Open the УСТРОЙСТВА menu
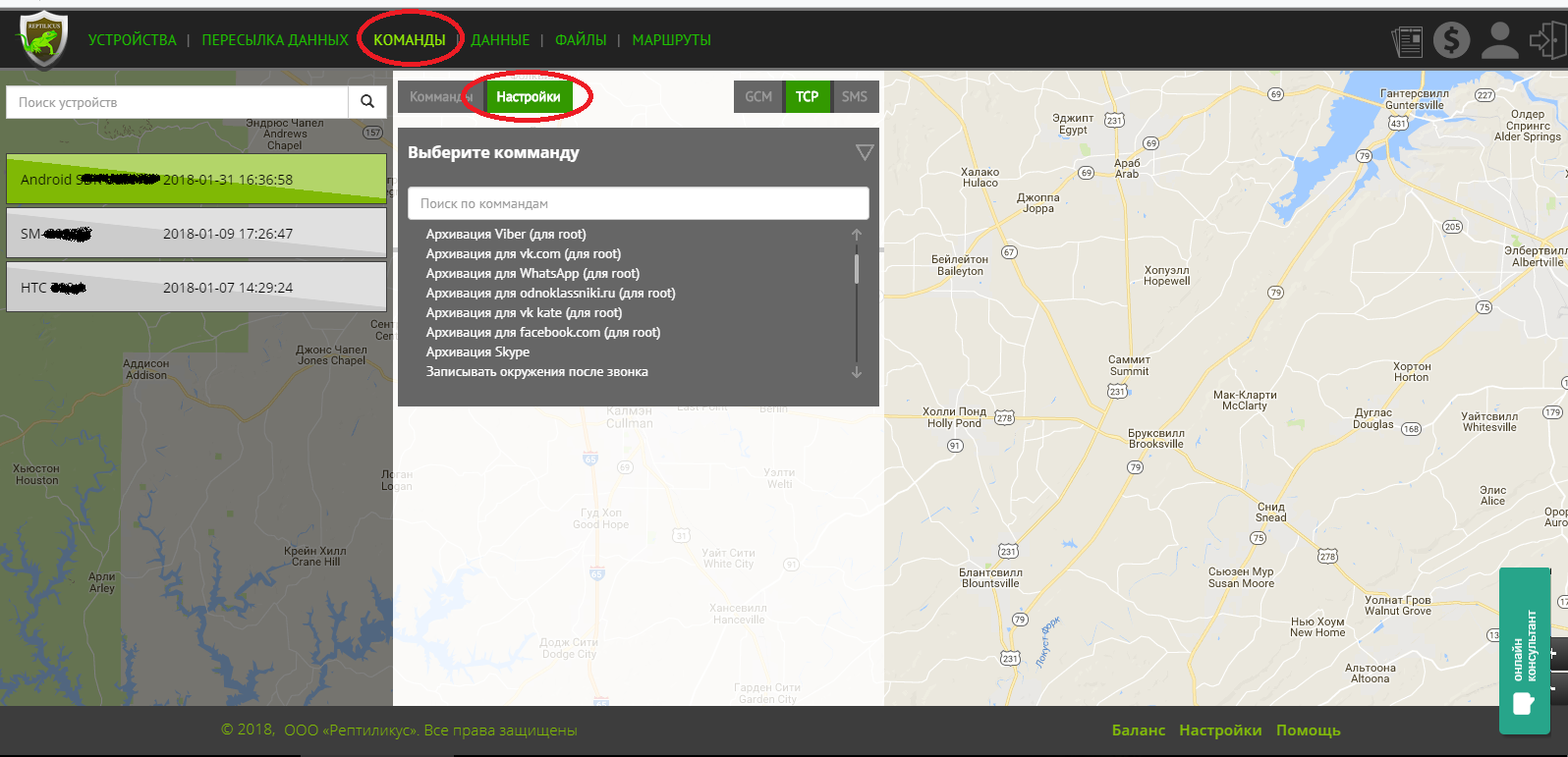This screenshot has width=1568, height=757. pyautogui.click(x=133, y=40)
